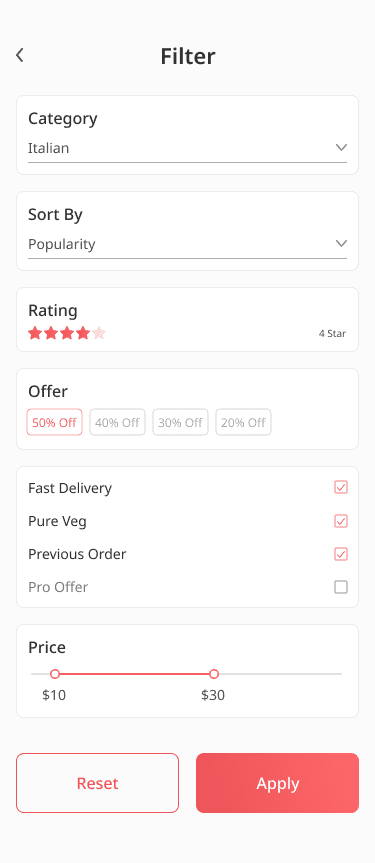The width and height of the screenshot is (375, 863).
Task: Select the third rating star
Action: (x=67, y=333)
